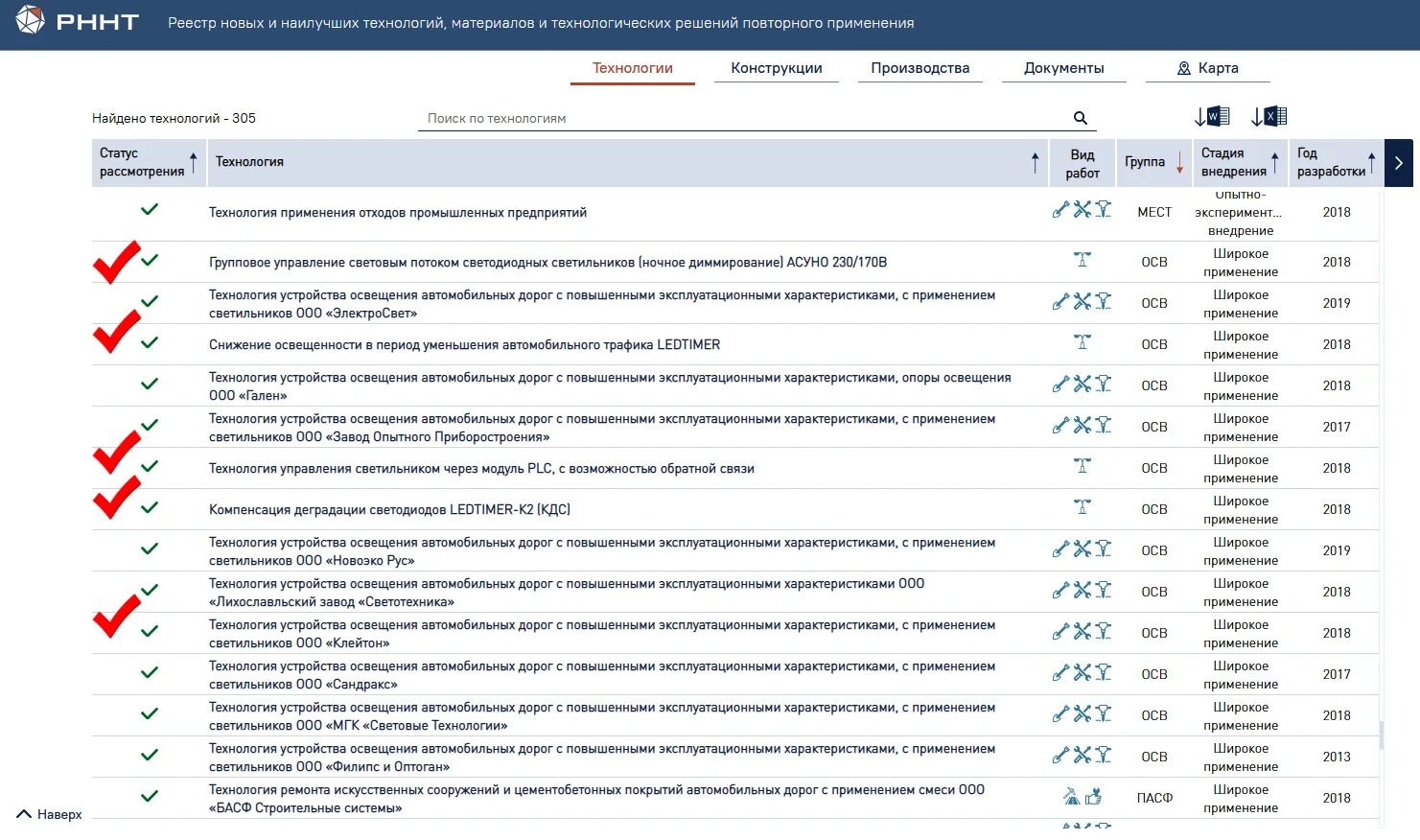Click Найдено технологий - 305 counter
The image size is (1420, 840).
pyautogui.click(x=174, y=118)
